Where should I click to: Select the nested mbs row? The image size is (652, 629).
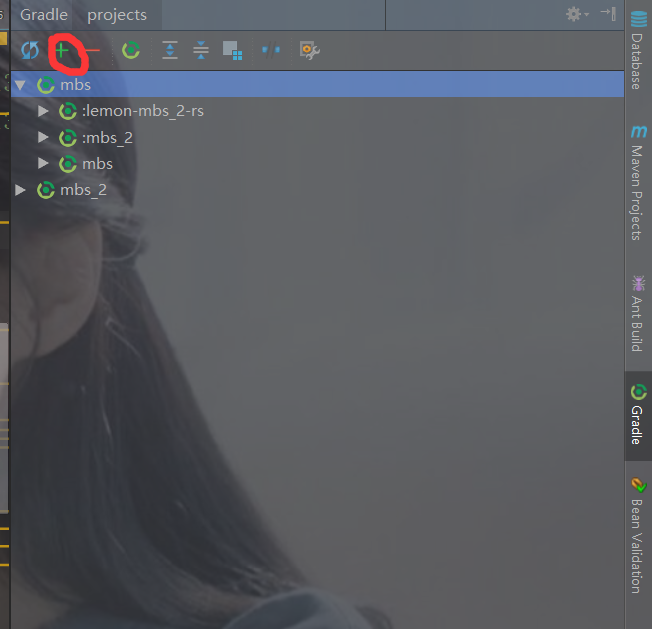pyautogui.click(x=317, y=163)
